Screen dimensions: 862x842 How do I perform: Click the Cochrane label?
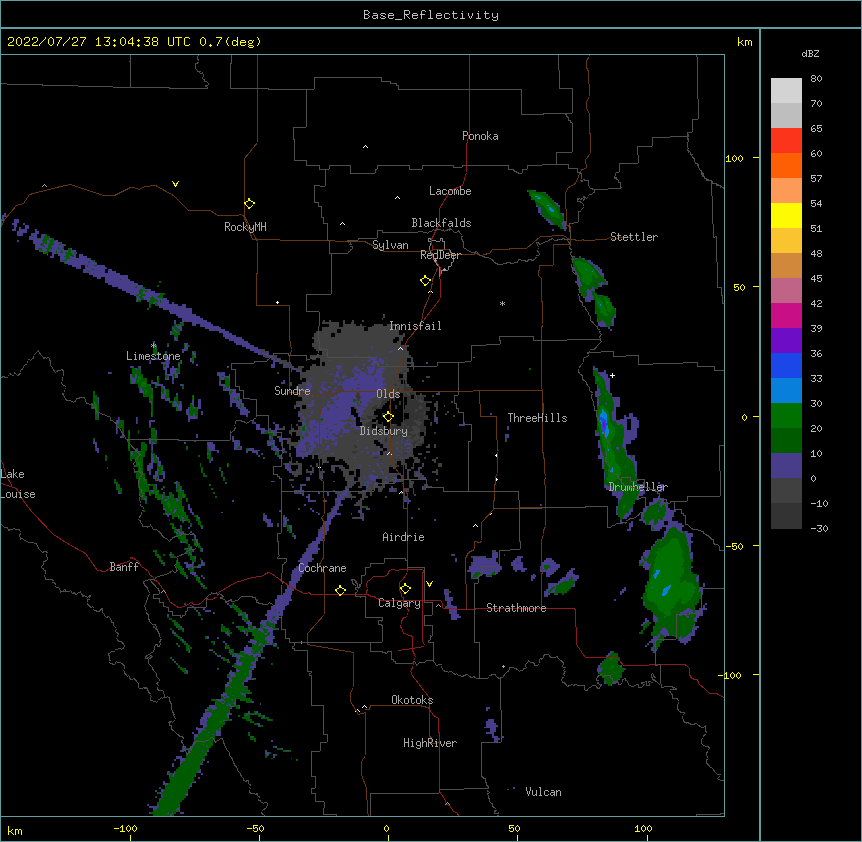click(322, 568)
